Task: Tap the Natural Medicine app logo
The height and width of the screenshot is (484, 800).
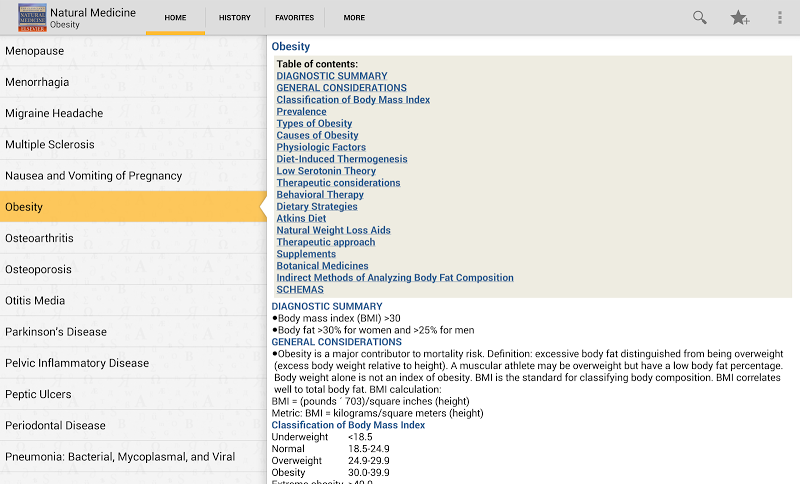Action: (32, 17)
